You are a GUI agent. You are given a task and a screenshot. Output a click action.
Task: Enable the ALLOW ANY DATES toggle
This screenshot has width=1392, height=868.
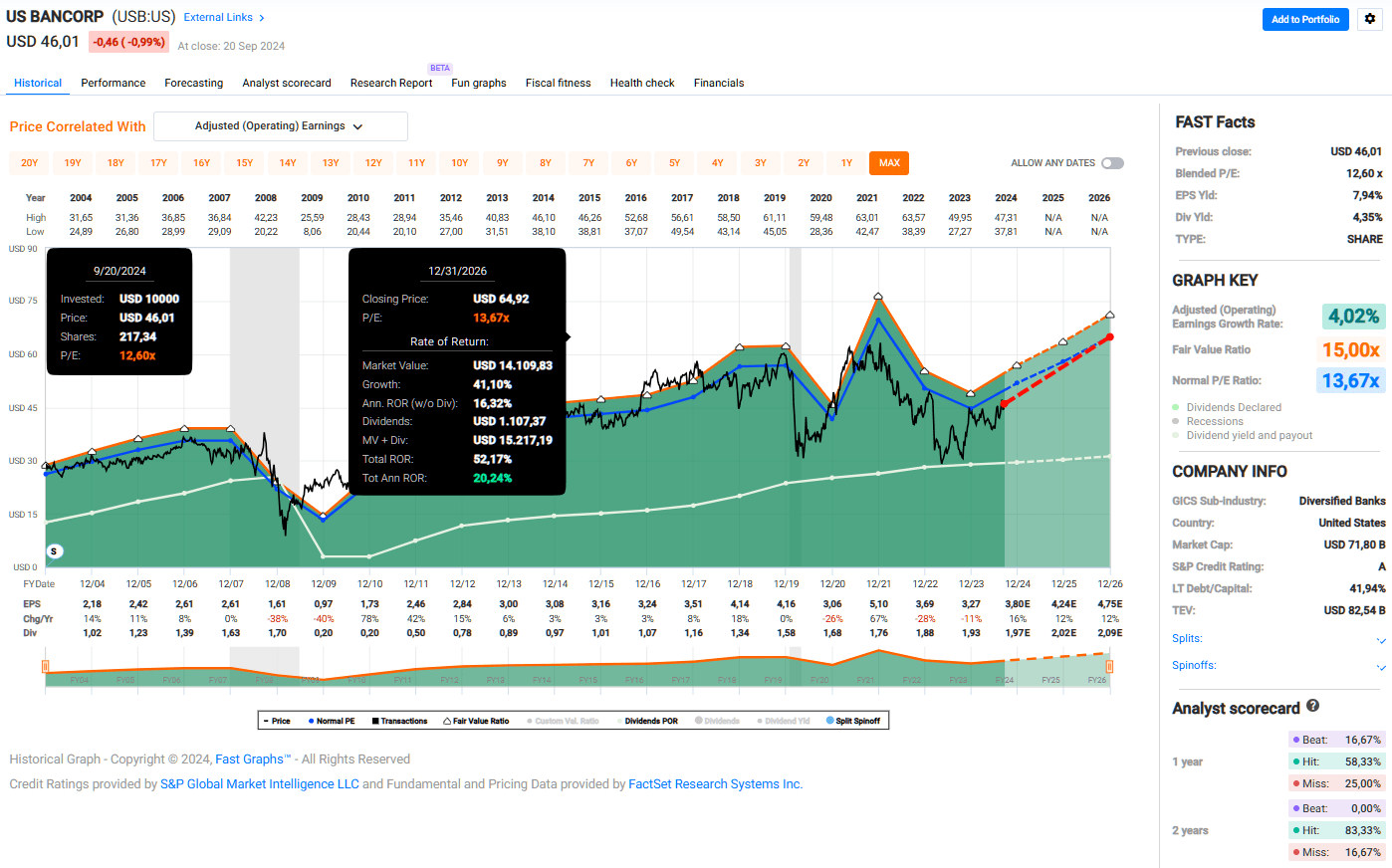click(x=1112, y=162)
